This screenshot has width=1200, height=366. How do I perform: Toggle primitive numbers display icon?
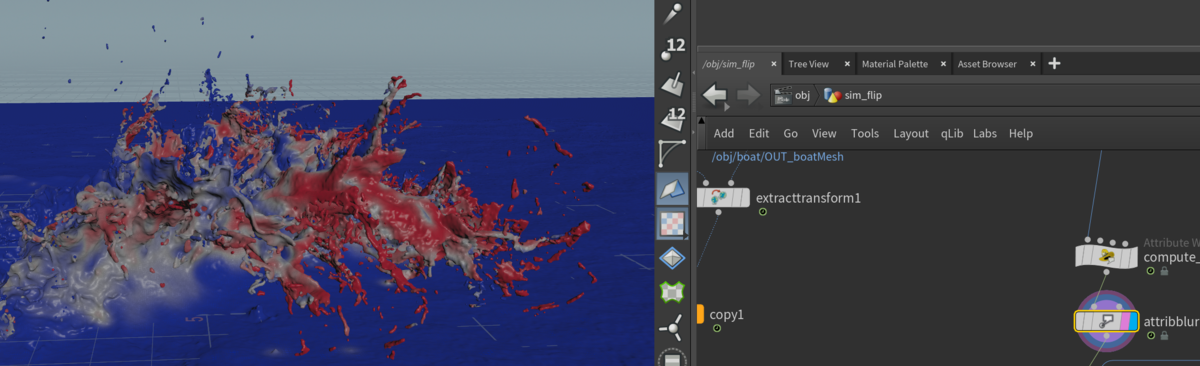673,119
